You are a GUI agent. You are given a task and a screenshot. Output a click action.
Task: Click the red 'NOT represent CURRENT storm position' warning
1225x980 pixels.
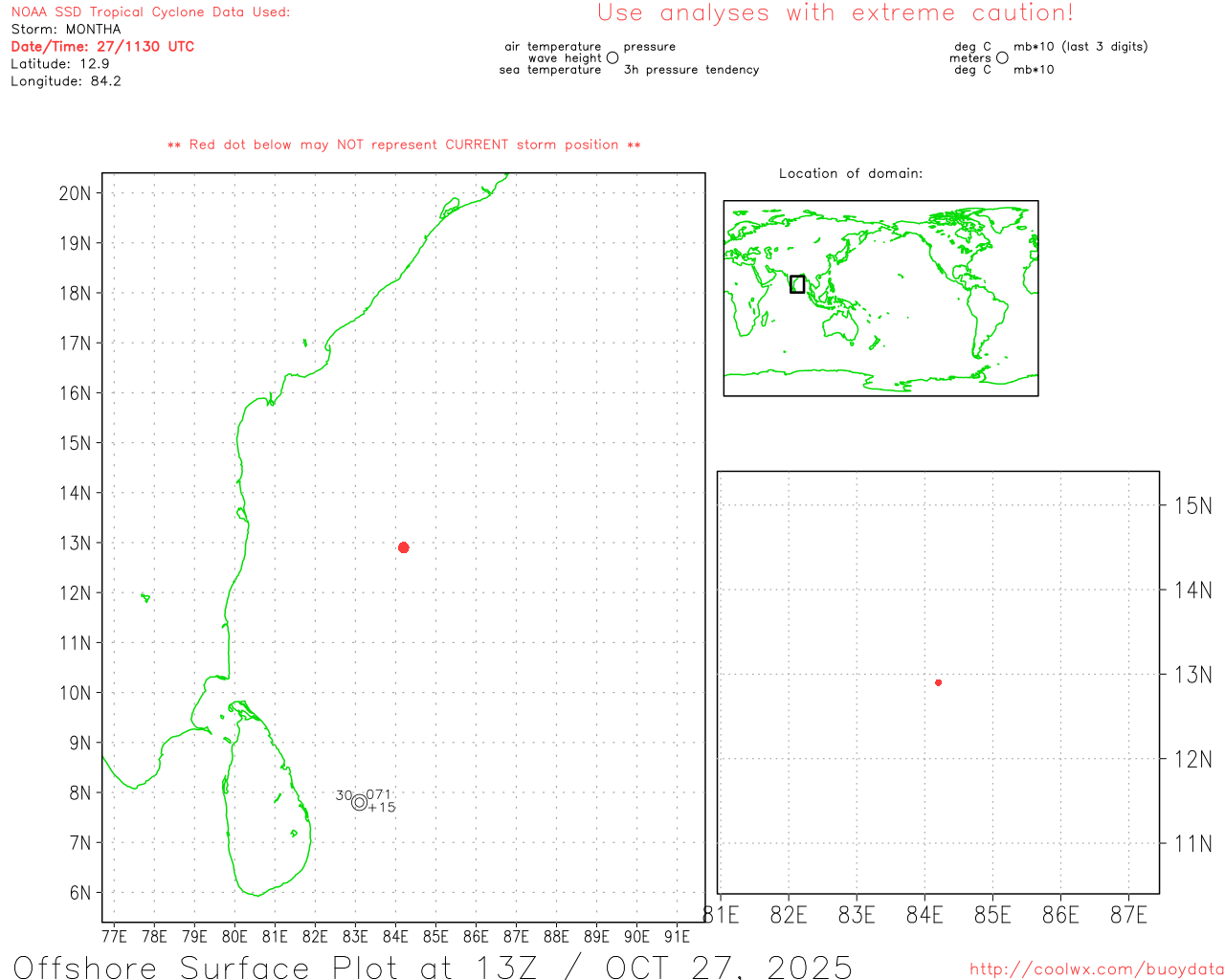(x=404, y=145)
